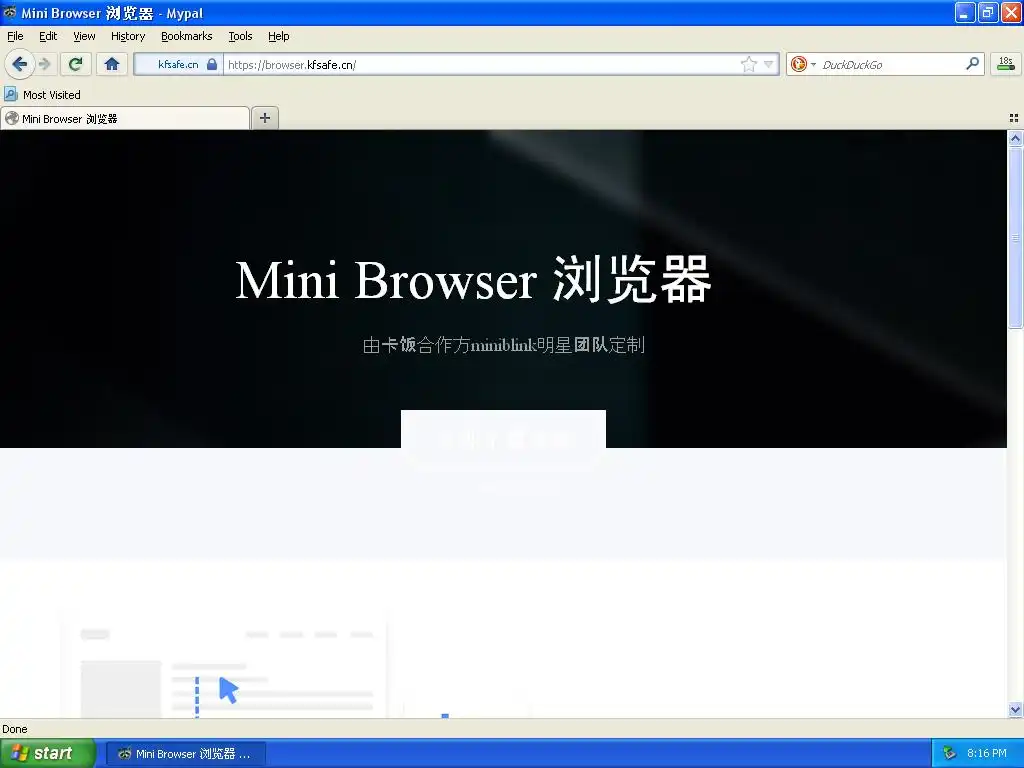Image resolution: width=1024 pixels, height=768 pixels.
Task: Click the Mini Browser 浏览器 page heading
Action: pos(473,280)
